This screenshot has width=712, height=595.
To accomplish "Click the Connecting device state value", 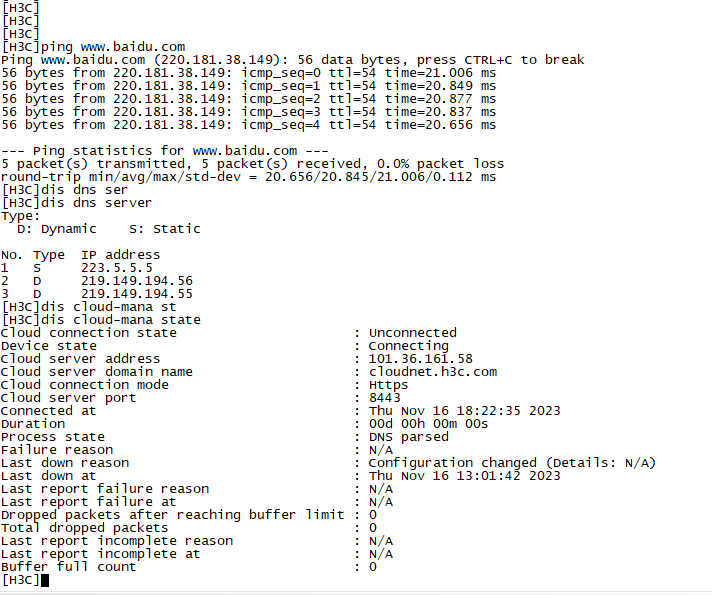I will point(408,346).
